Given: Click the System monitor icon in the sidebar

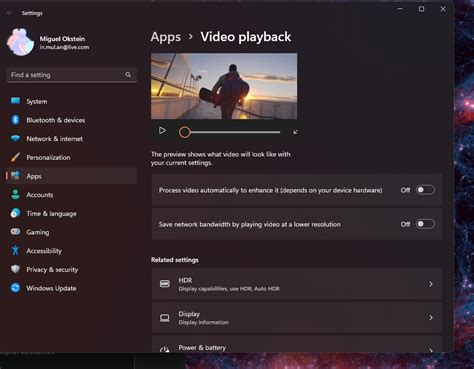Looking at the screenshot, I should tap(15, 101).
